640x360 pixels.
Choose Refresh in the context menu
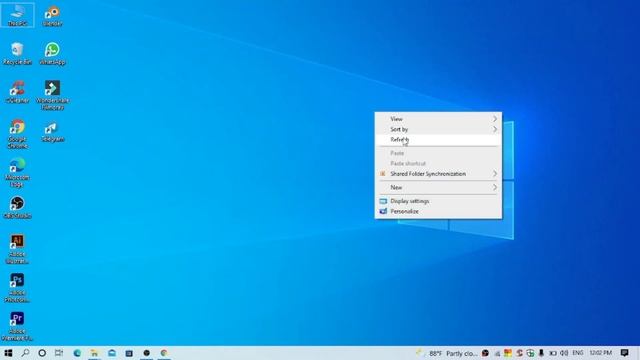[438, 140]
